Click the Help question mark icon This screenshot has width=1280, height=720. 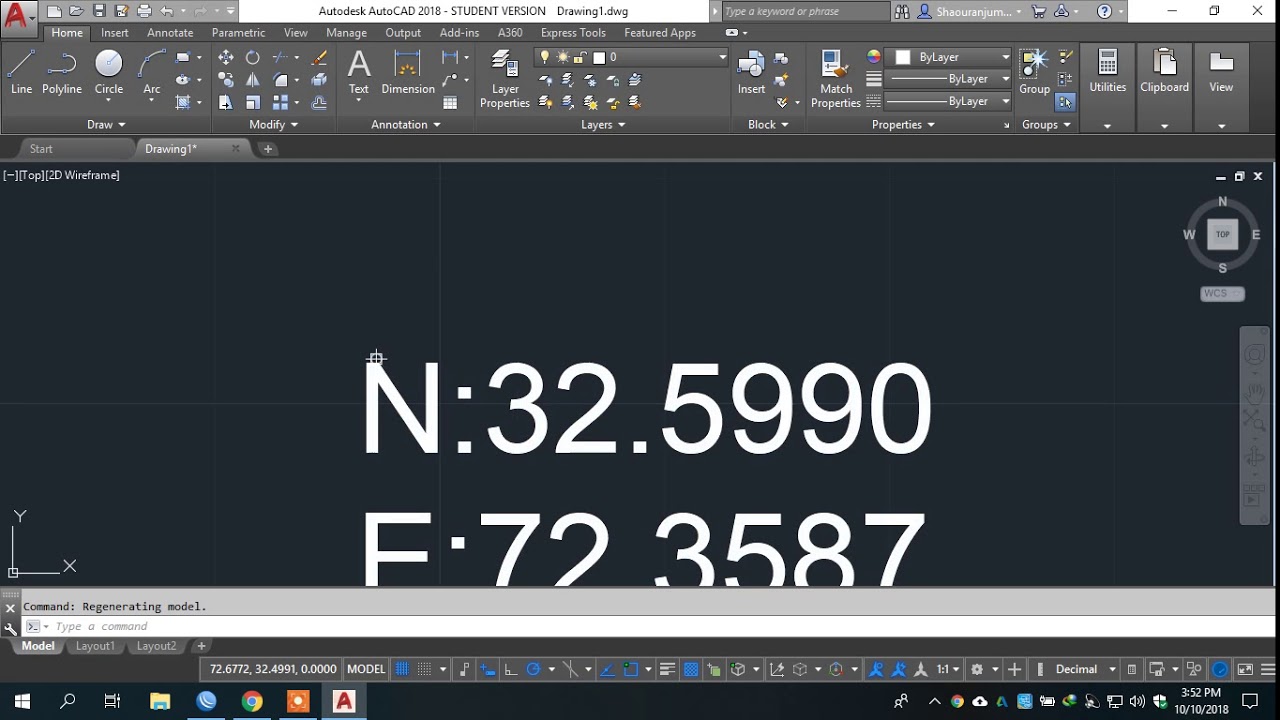tap(1104, 11)
